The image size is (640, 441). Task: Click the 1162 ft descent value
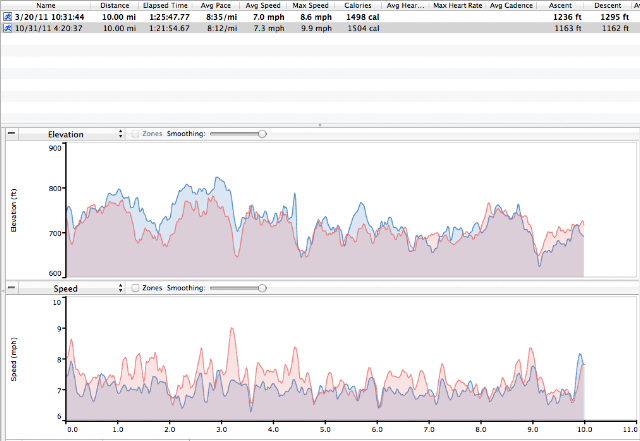point(615,28)
